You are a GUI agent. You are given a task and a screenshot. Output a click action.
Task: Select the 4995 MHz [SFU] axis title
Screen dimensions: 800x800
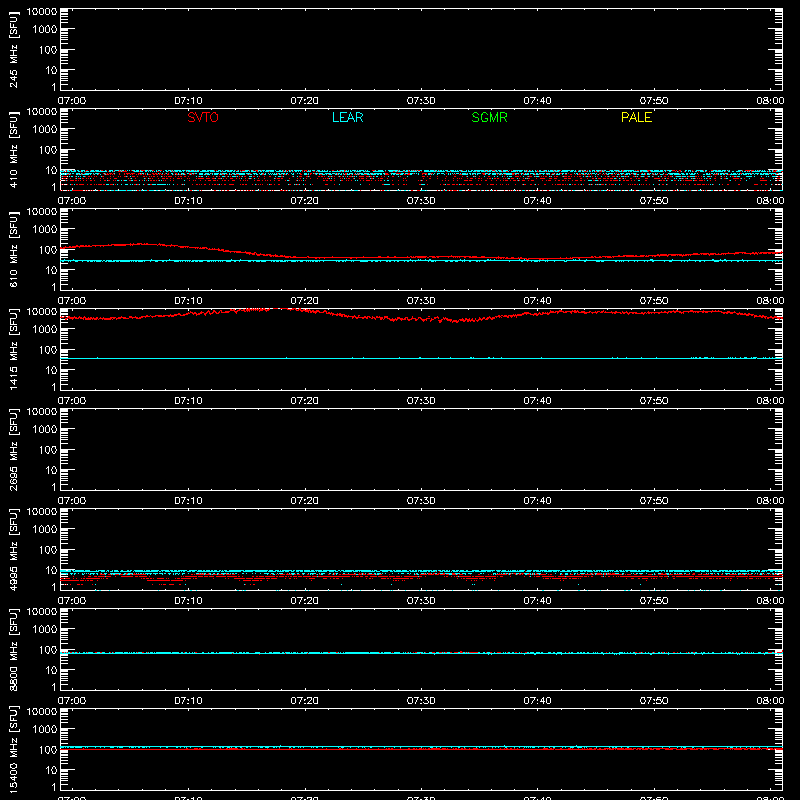[x=14, y=549]
